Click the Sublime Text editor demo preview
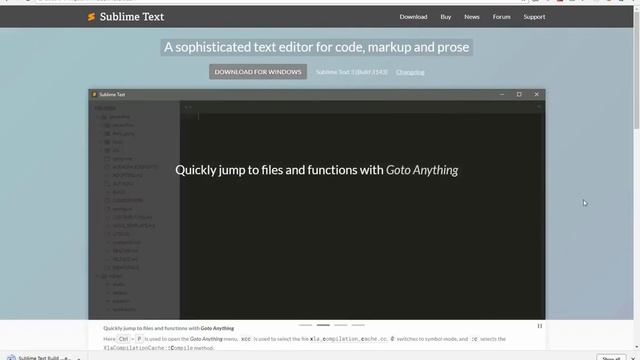The image size is (640, 360). click(317, 204)
